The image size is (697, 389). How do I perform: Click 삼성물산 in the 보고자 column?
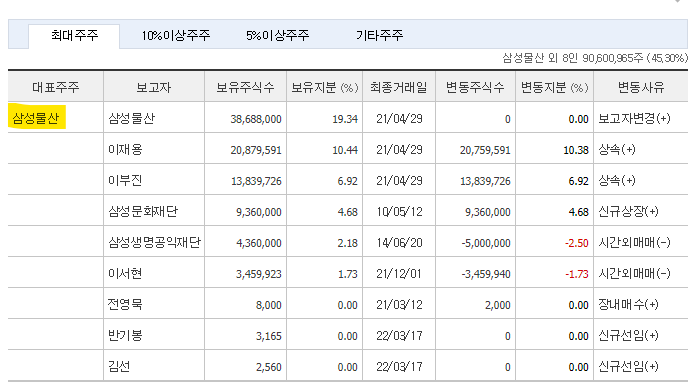132,118
